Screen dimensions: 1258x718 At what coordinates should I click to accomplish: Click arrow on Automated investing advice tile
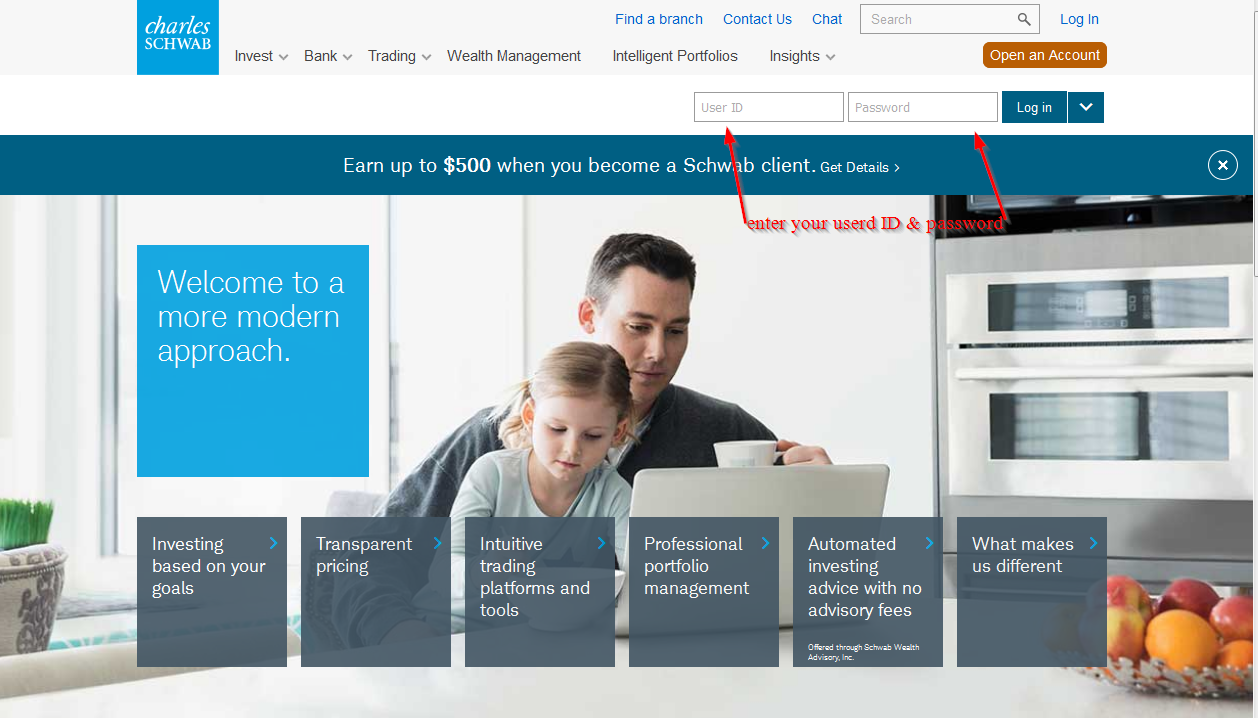(x=929, y=543)
